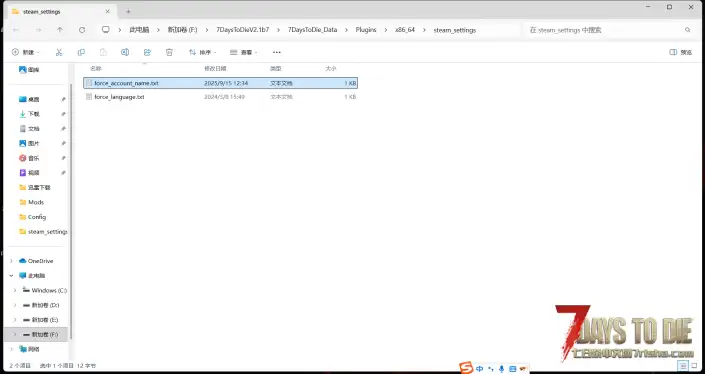Click the navigation pane vertical scrollbar
The width and height of the screenshot is (705, 374).
[x=71, y=211]
